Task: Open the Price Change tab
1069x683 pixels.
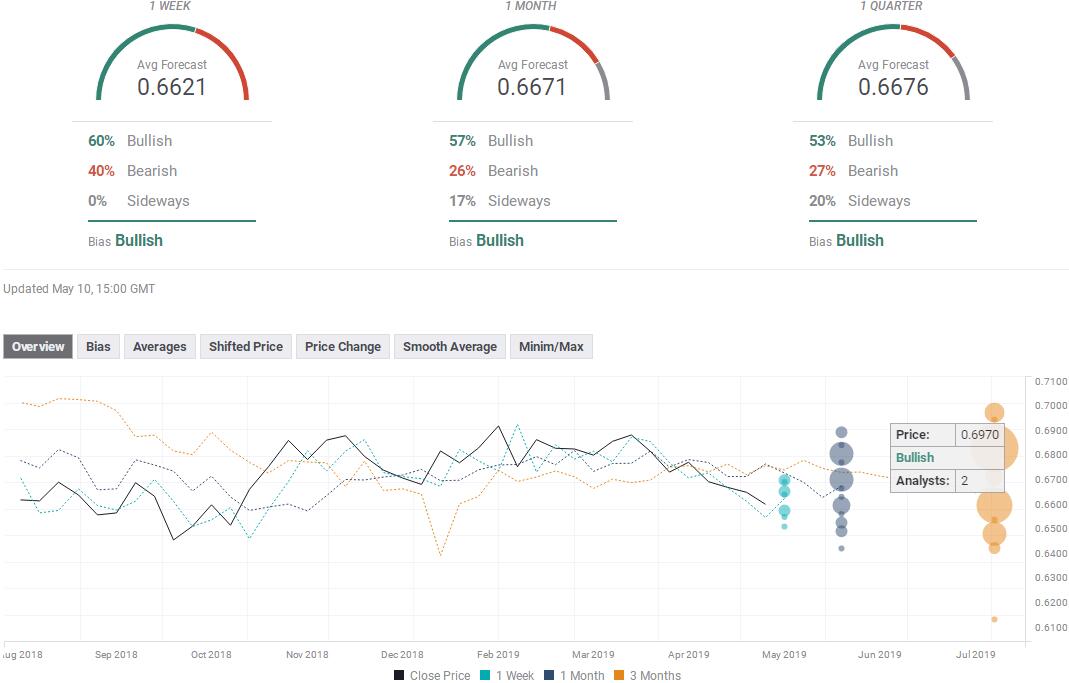Action: 343,347
